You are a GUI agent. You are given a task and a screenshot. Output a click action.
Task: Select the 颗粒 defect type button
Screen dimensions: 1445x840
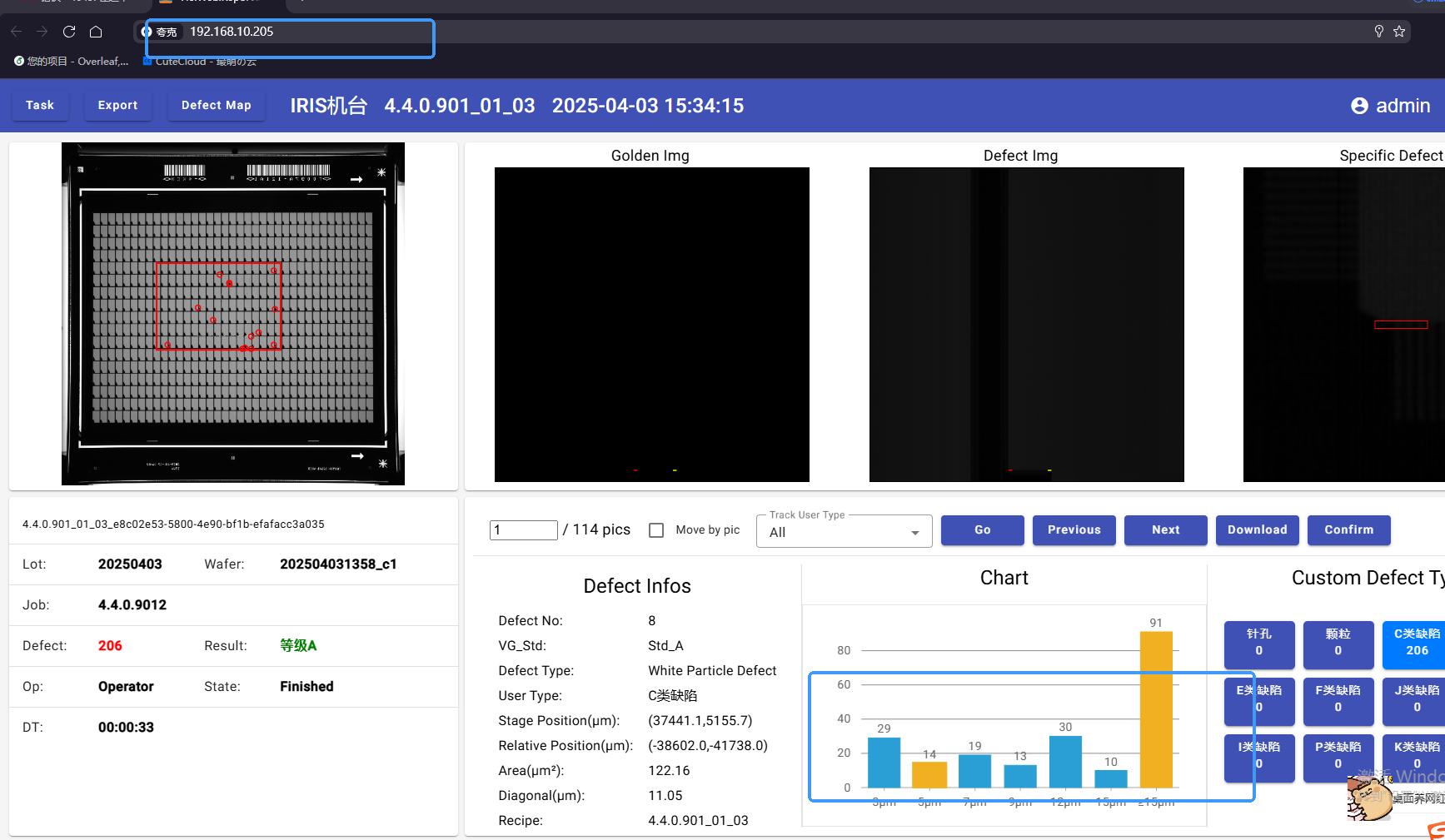coord(1338,644)
